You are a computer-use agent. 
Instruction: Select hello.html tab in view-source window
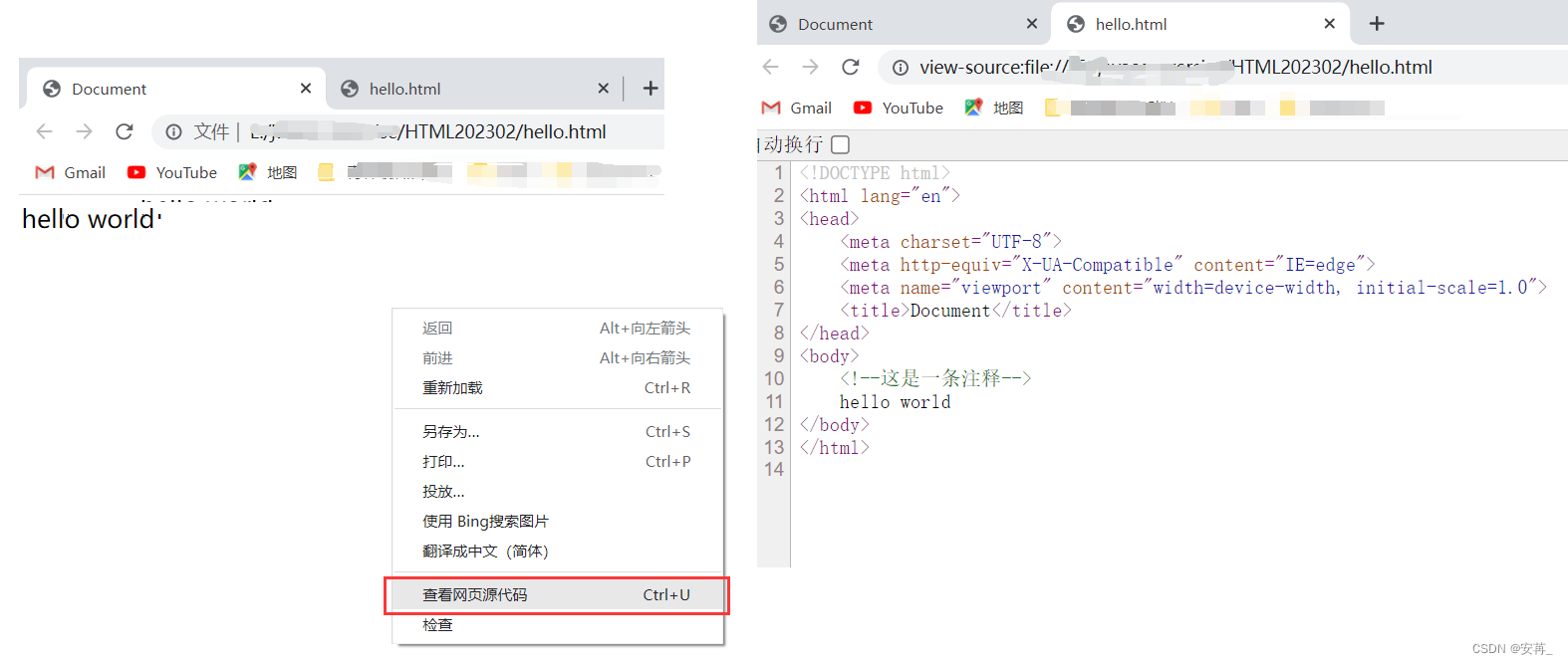(1200, 24)
